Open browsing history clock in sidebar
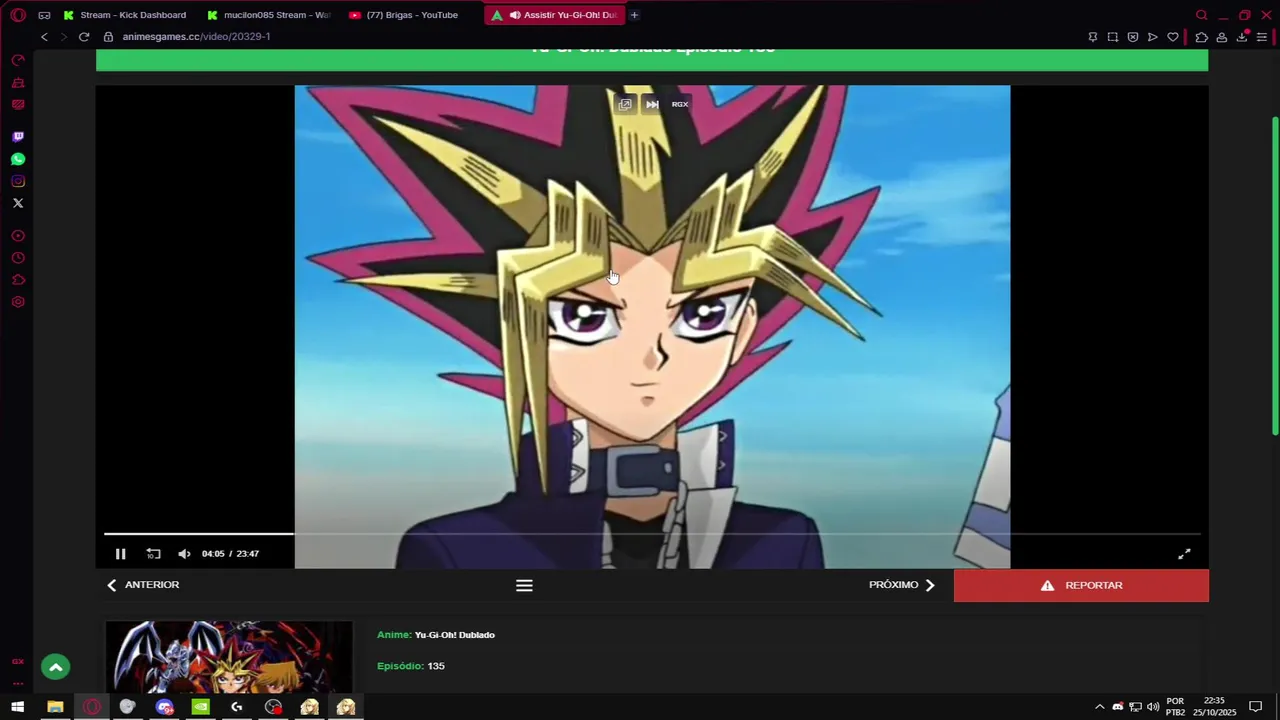Screen dimensions: 1280x720 tap(17, 258)
